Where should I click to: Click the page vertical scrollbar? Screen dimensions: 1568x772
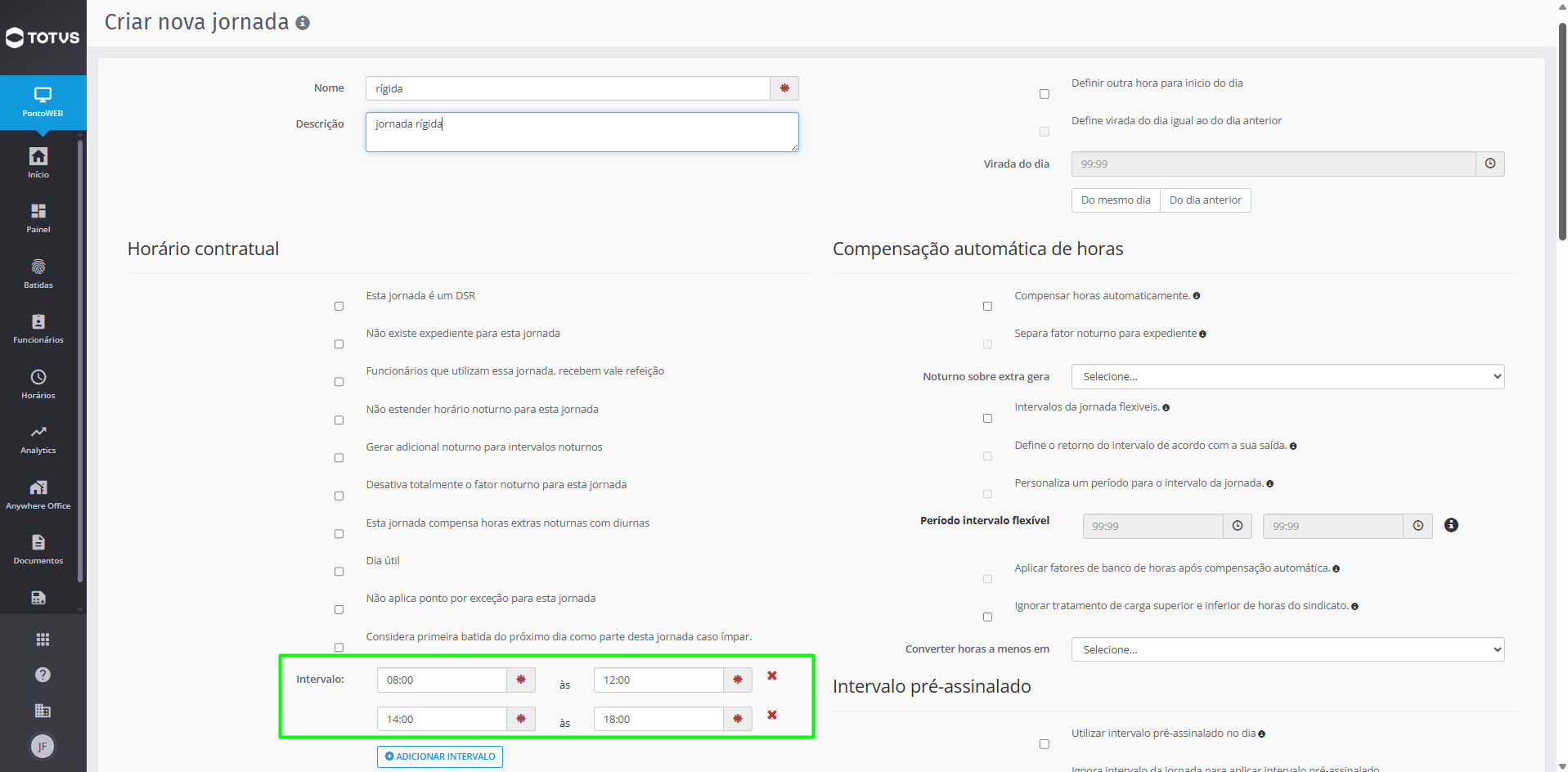pyautogui.click(x=1562, y=131)
